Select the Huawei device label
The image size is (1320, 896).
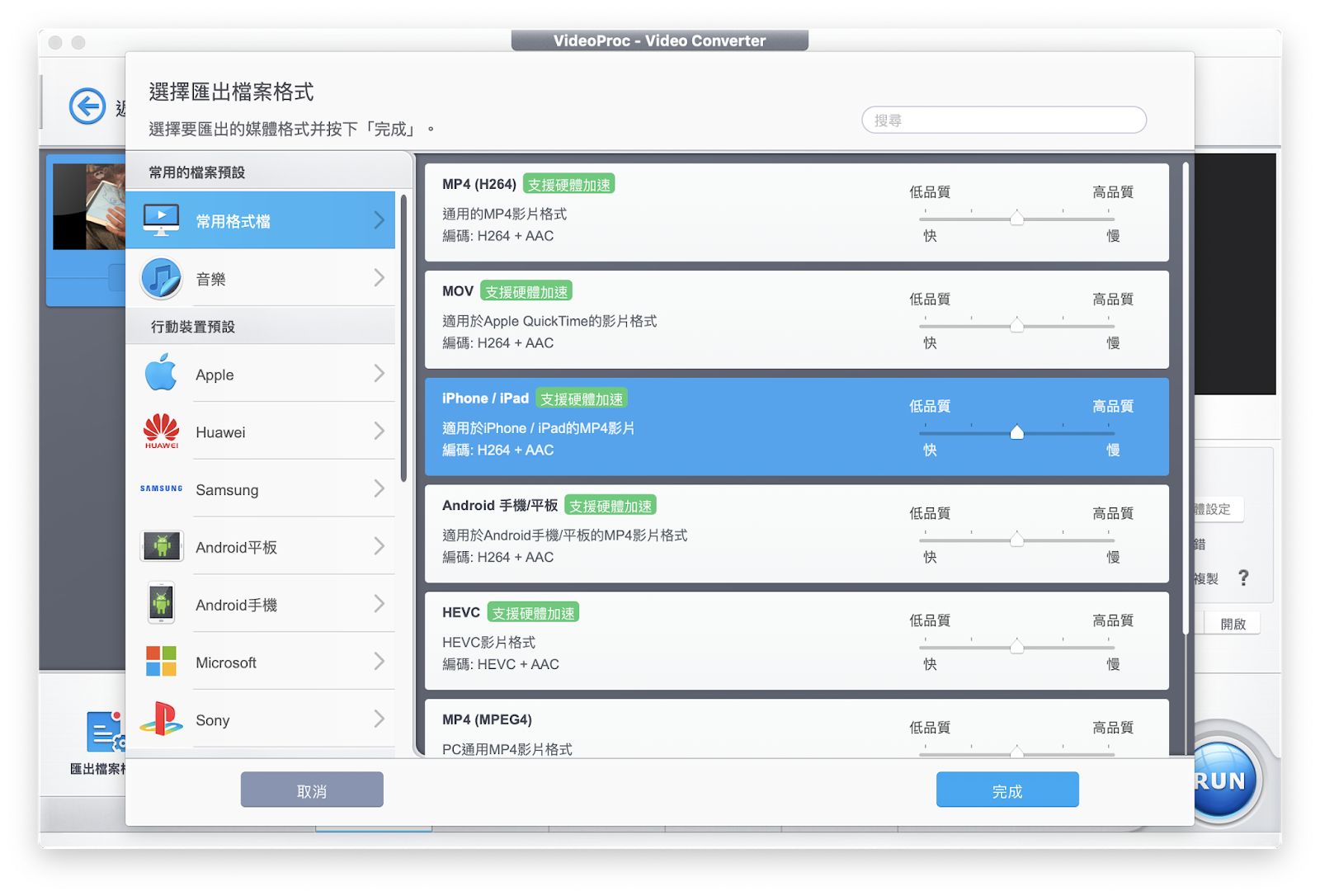220,432
